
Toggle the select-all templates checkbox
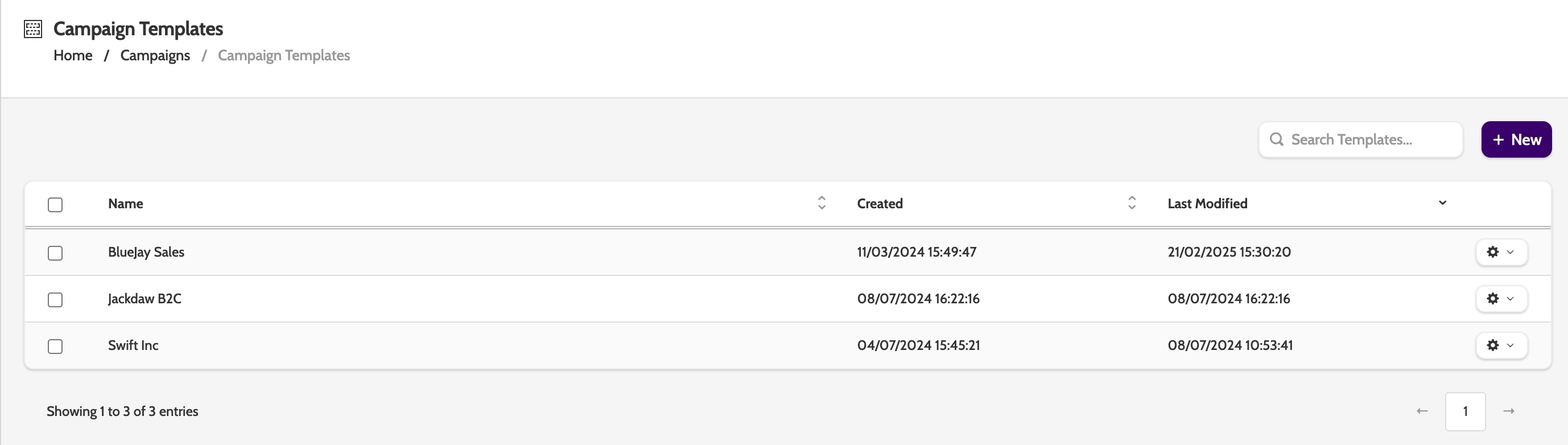coord(55,204)
